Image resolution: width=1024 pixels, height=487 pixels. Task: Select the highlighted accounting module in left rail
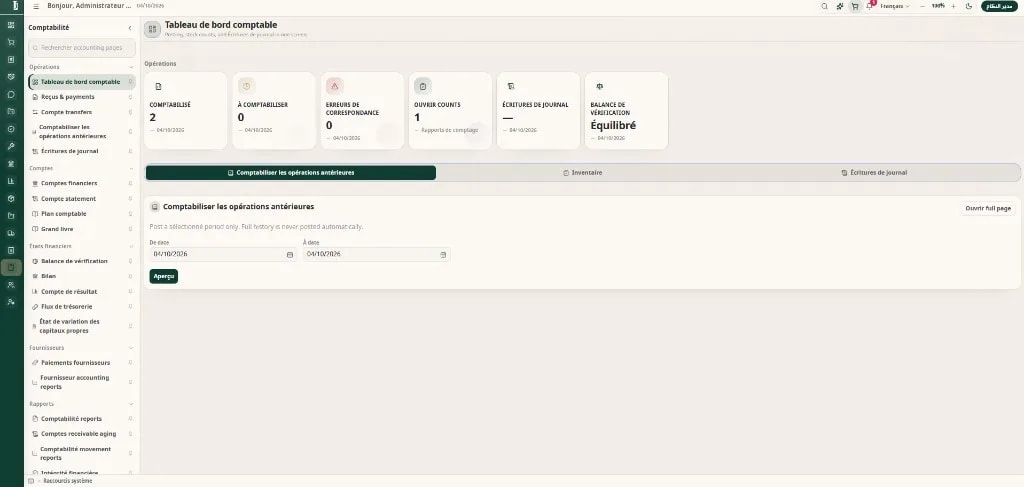pos(11,267)
